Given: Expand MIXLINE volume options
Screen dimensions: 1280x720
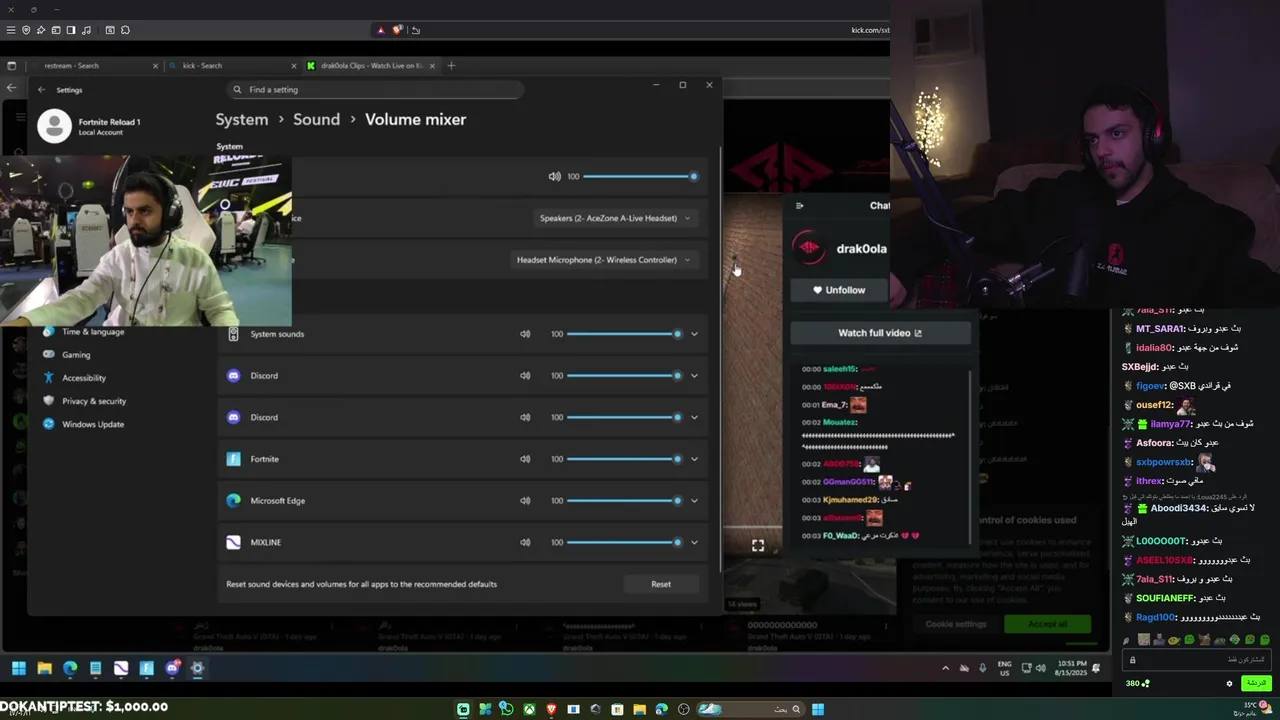Looking at the screenshot, I should pyautogui.click(x=694, y=542).
